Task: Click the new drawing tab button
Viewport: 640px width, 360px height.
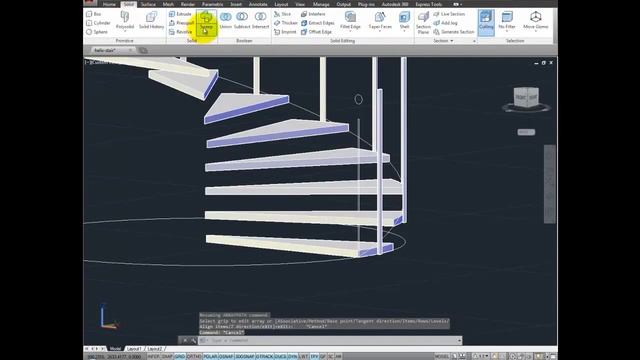Action: click(x=143, y=50)
